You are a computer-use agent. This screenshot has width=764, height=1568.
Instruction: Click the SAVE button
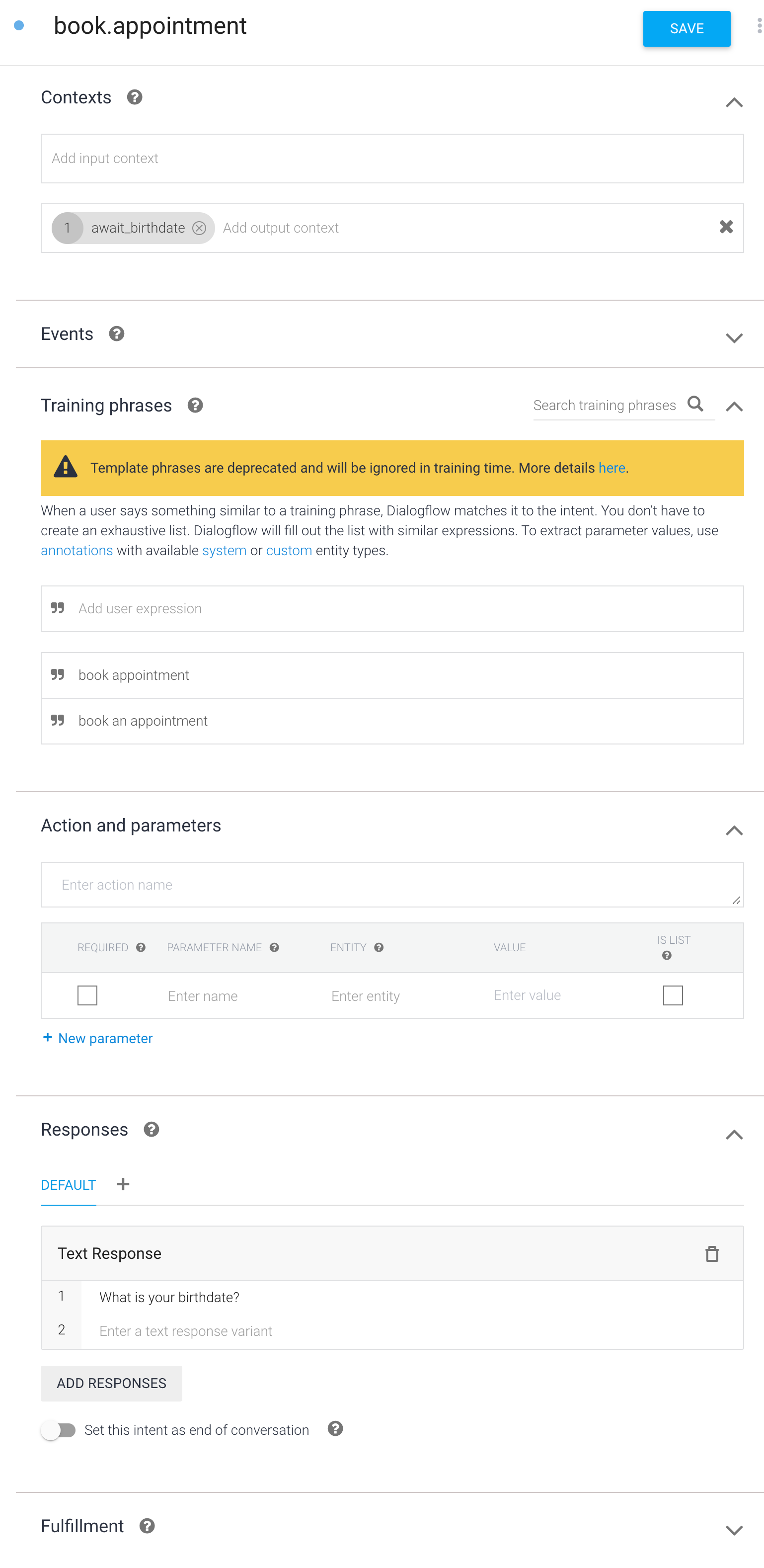coord(687,29)
